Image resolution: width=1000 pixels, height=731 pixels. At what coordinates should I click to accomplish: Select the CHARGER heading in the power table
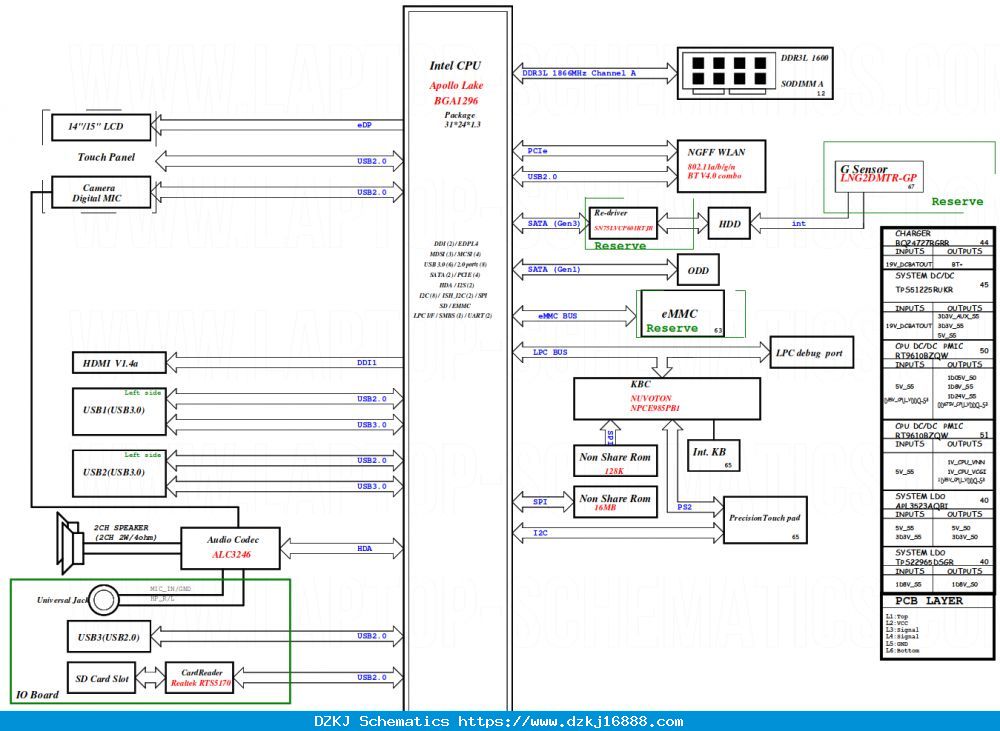coord(913,233)
